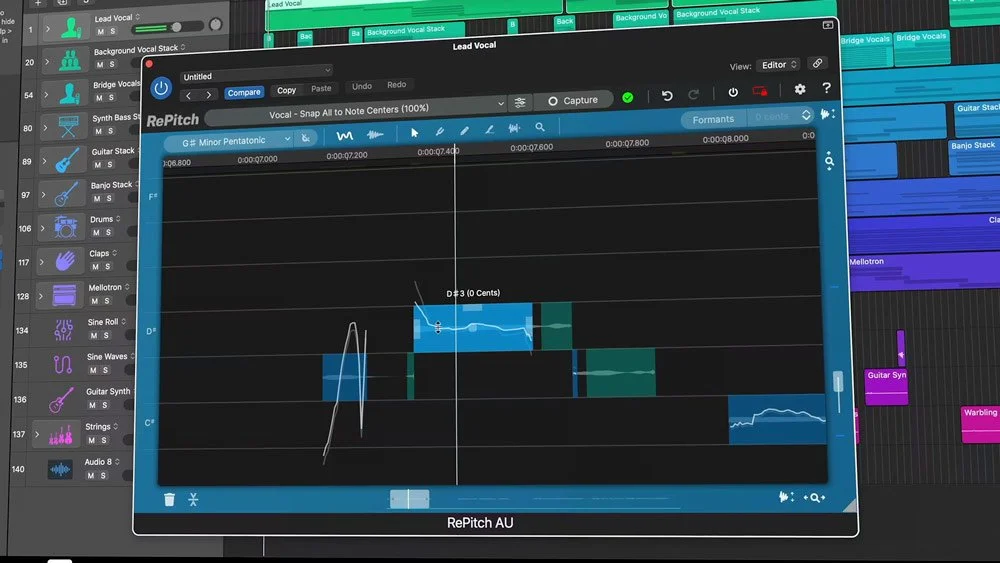Expand the Strings track stack
This screenshot has height=563, width=1000.
point(37,434)
